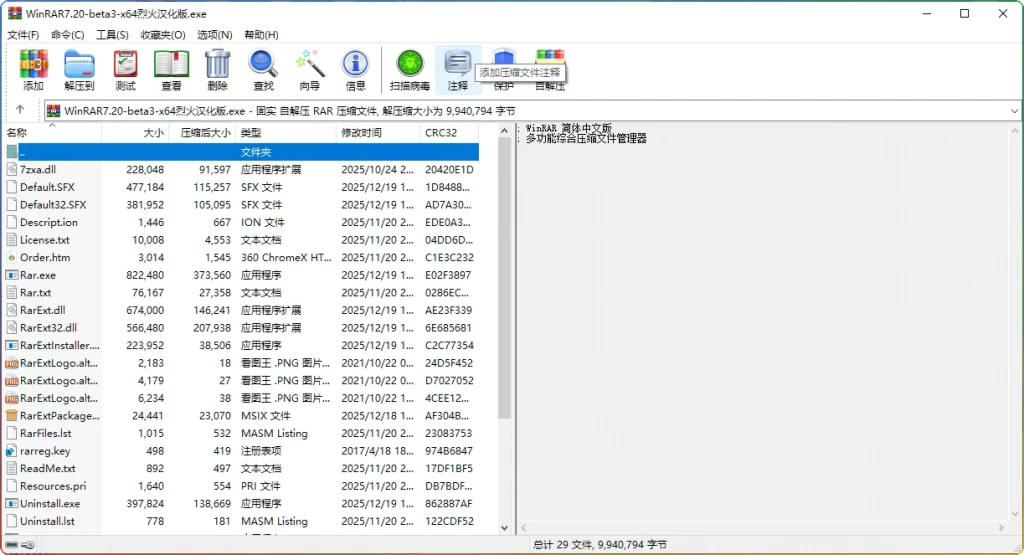Click the RarExt.dll file icon
This screenshot has height=555, width=1024.
[x=12, y=310]
